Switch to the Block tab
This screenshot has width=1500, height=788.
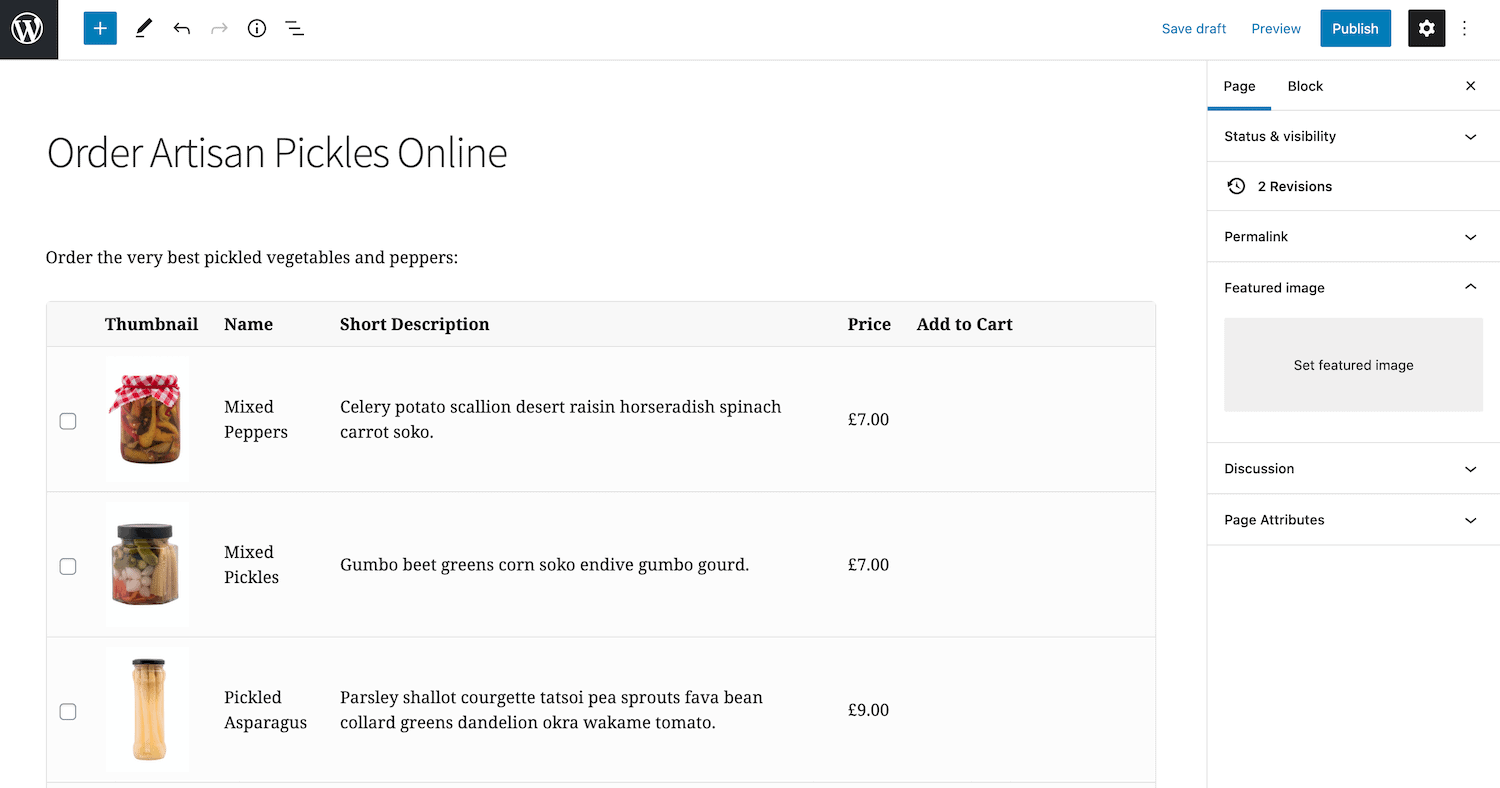tap(1305, 86)
